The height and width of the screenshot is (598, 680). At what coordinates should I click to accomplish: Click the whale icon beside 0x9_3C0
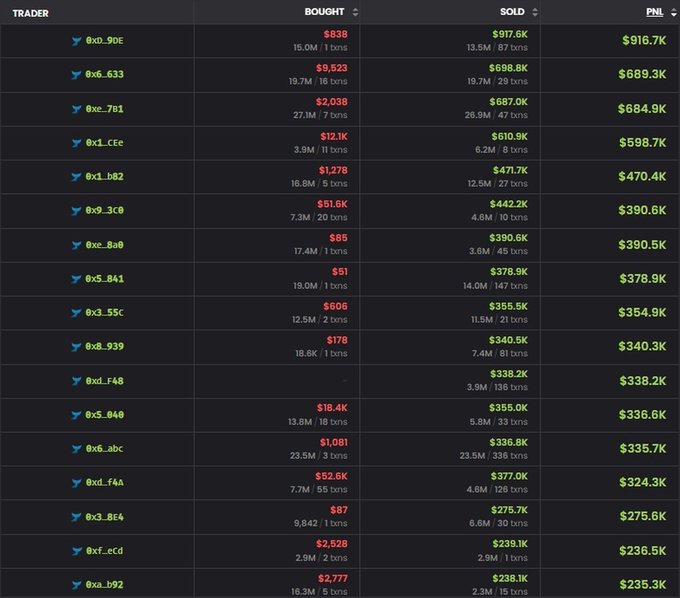pyautogui.click(x=76, y=210)
